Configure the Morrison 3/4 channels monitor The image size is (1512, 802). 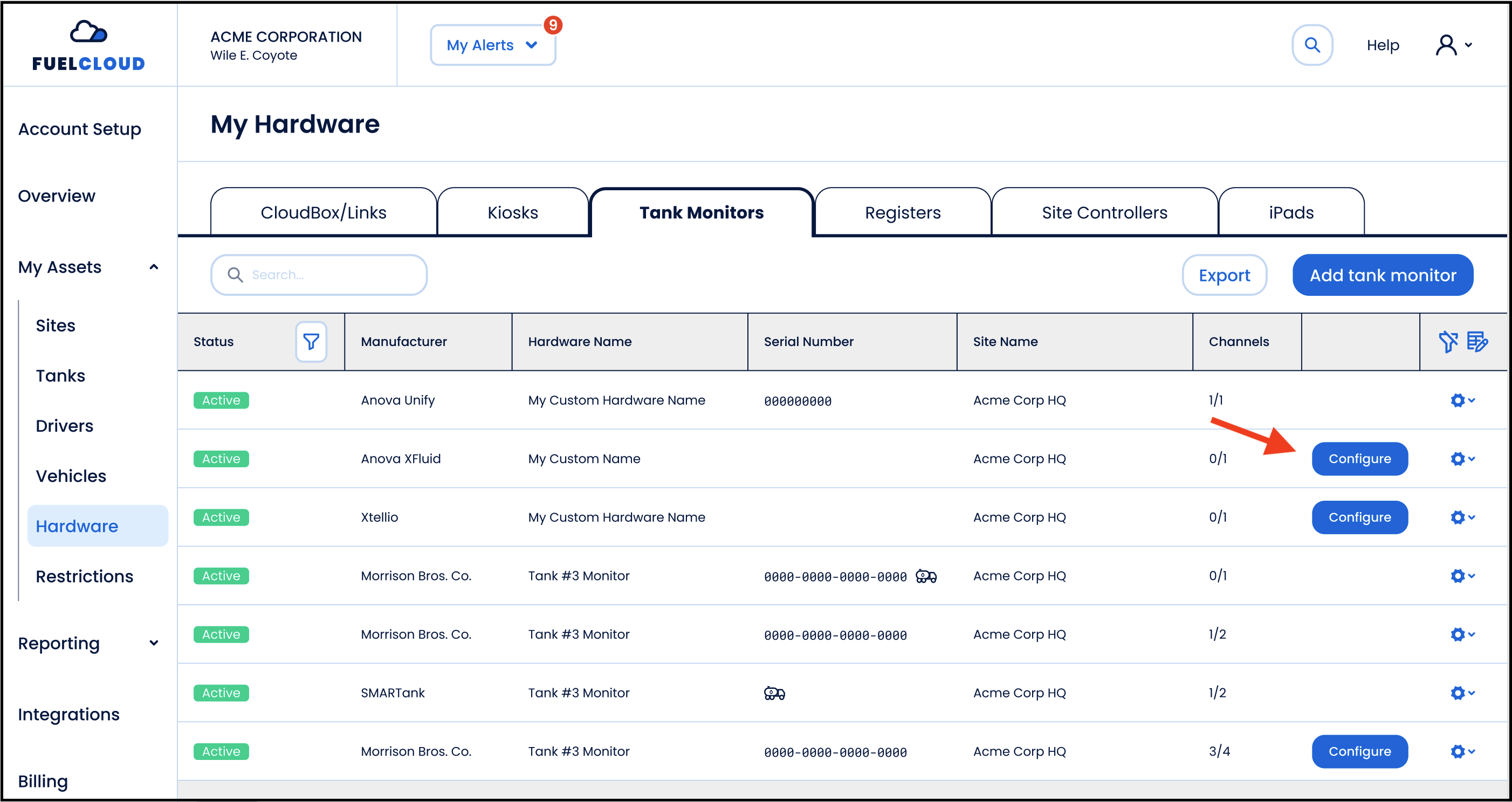click(x=1359, y=751)
